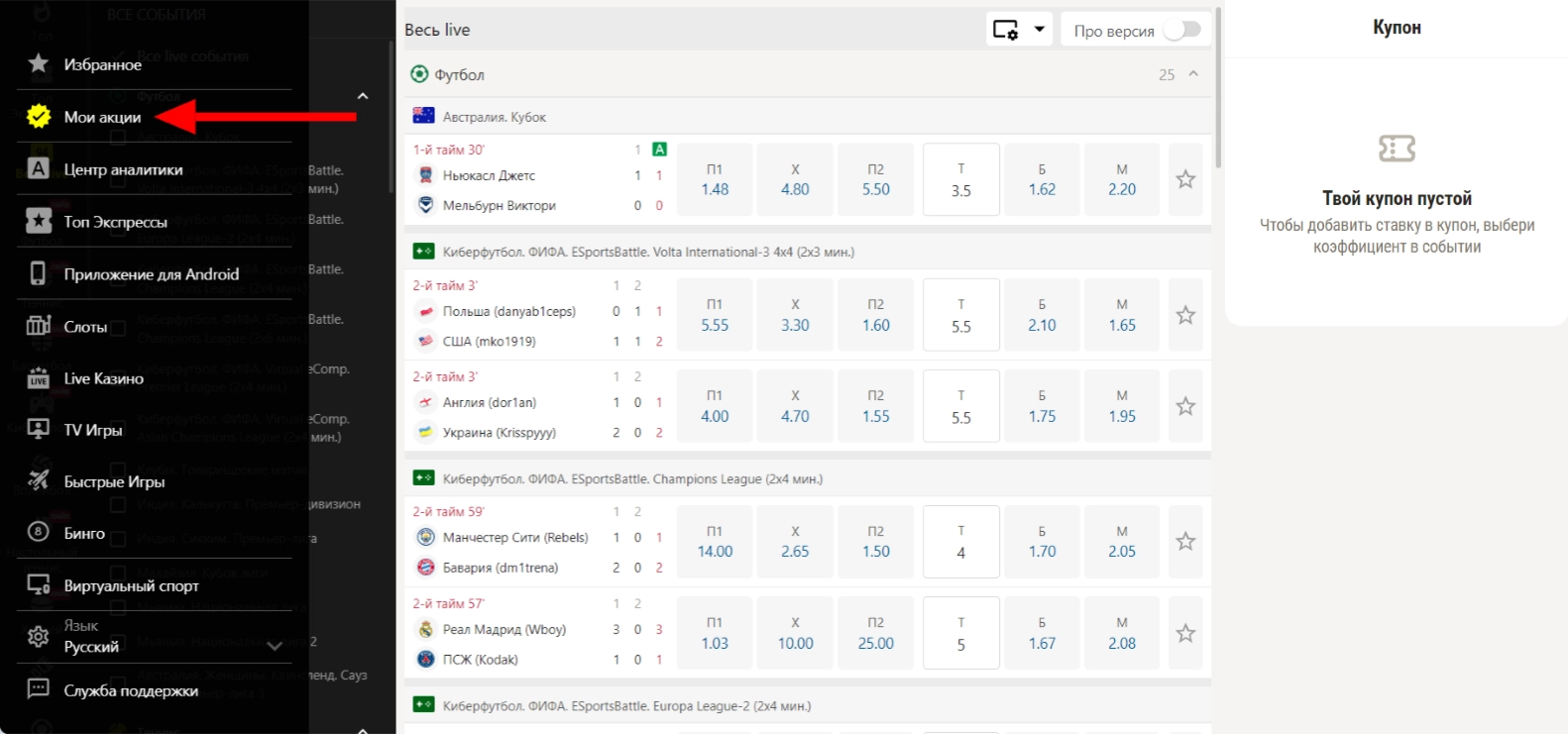
Task: Click the empty coupon ticket icon
Action: (x=1397, y=149)
